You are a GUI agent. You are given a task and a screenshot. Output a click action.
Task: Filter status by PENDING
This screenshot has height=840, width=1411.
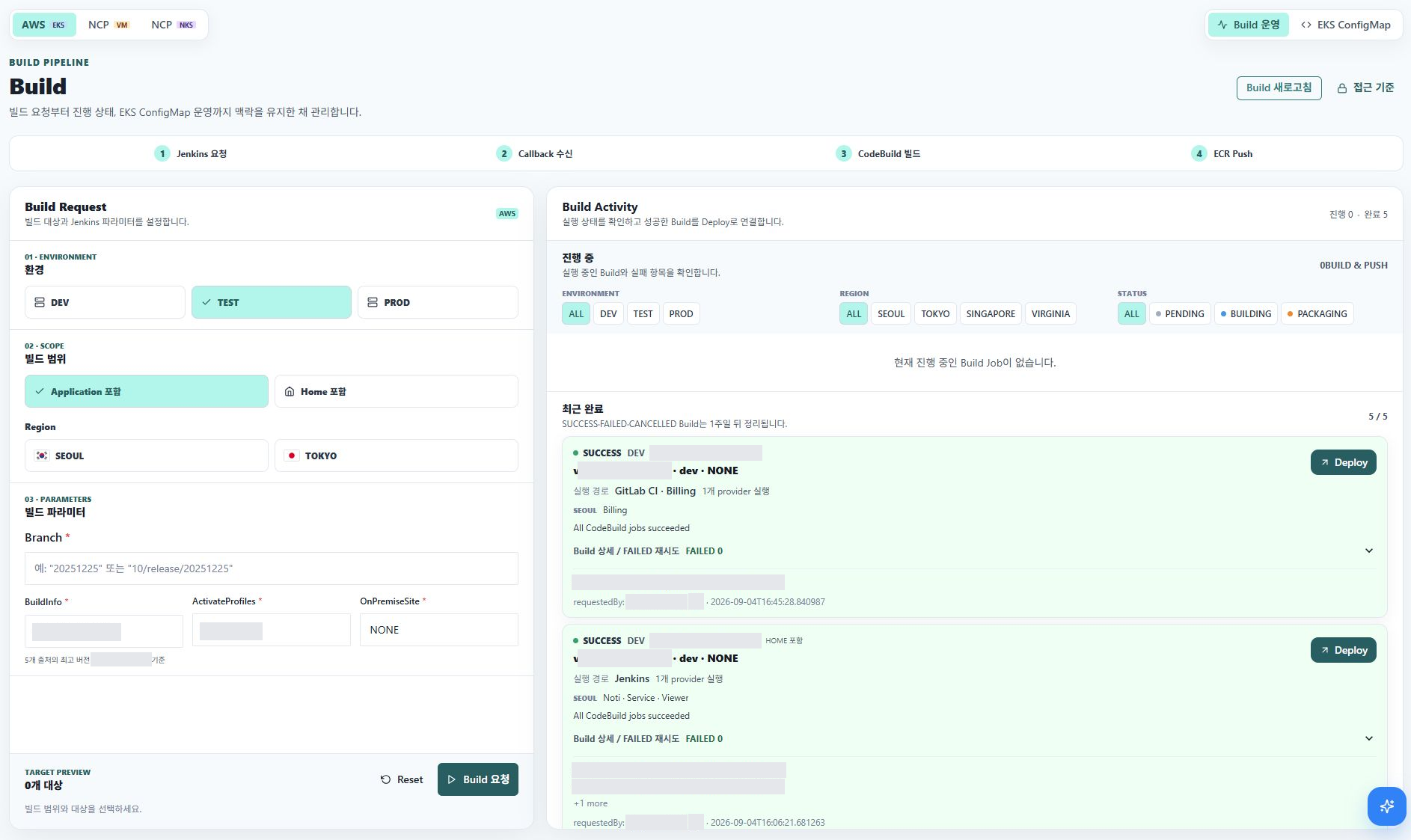pyautogui.click(x=1180, y=313)
